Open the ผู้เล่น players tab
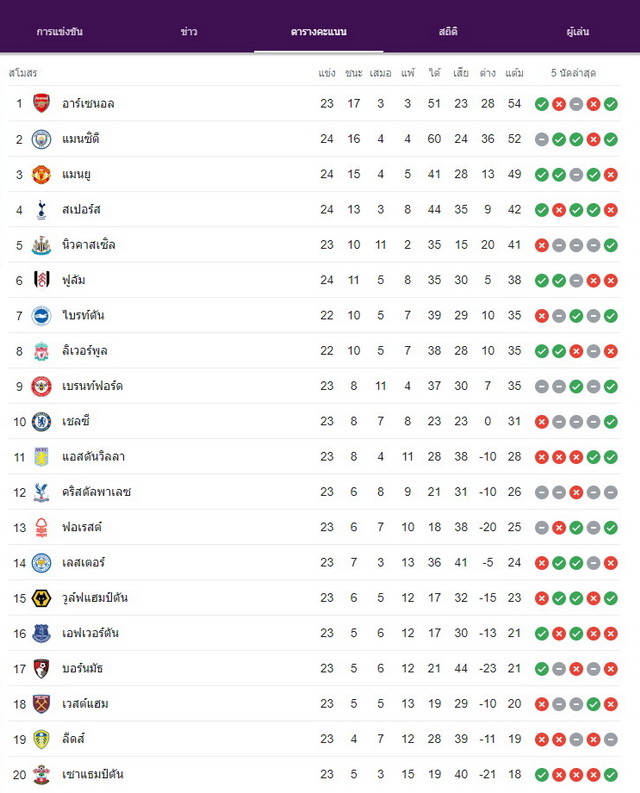The image size is (640, 793). (577, 31)
